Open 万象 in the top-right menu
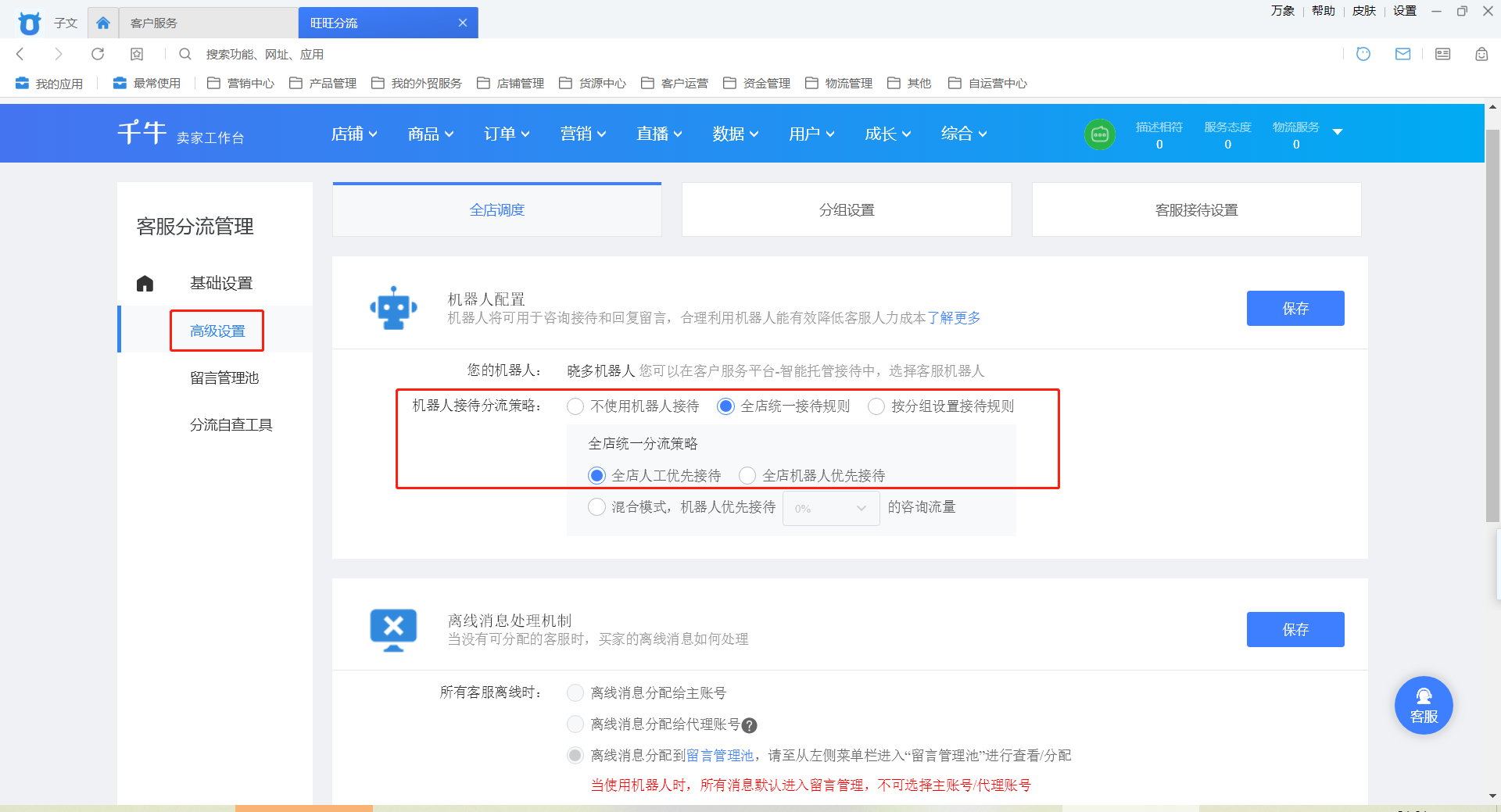The height and width of the screenshot is (812, 1501). point(1283,11)
